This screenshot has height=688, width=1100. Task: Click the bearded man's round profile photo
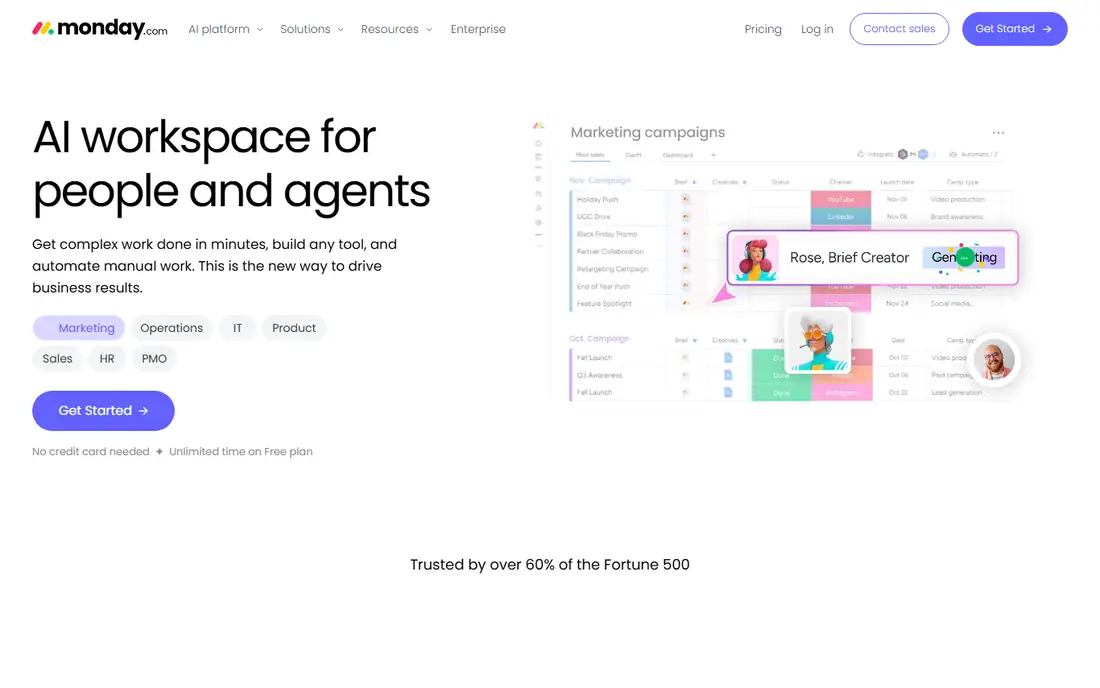pos(994,359)
